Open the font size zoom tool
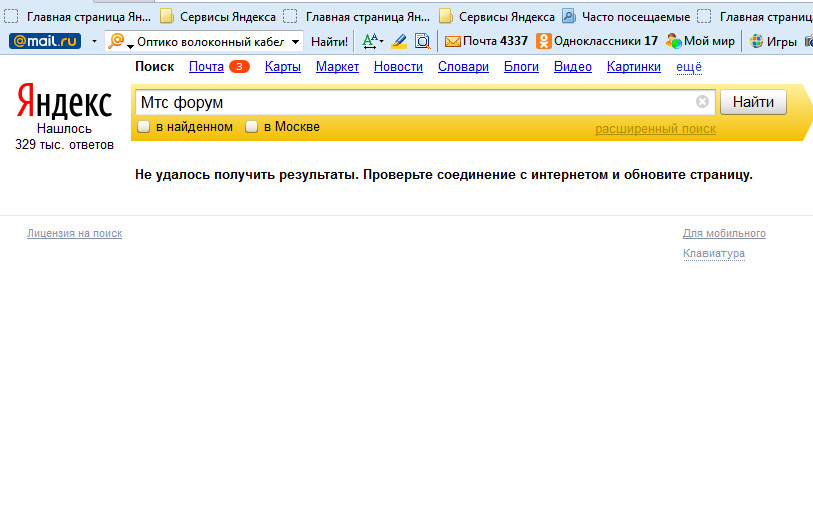This screenshot has width=813, height=520. (372, 41)
